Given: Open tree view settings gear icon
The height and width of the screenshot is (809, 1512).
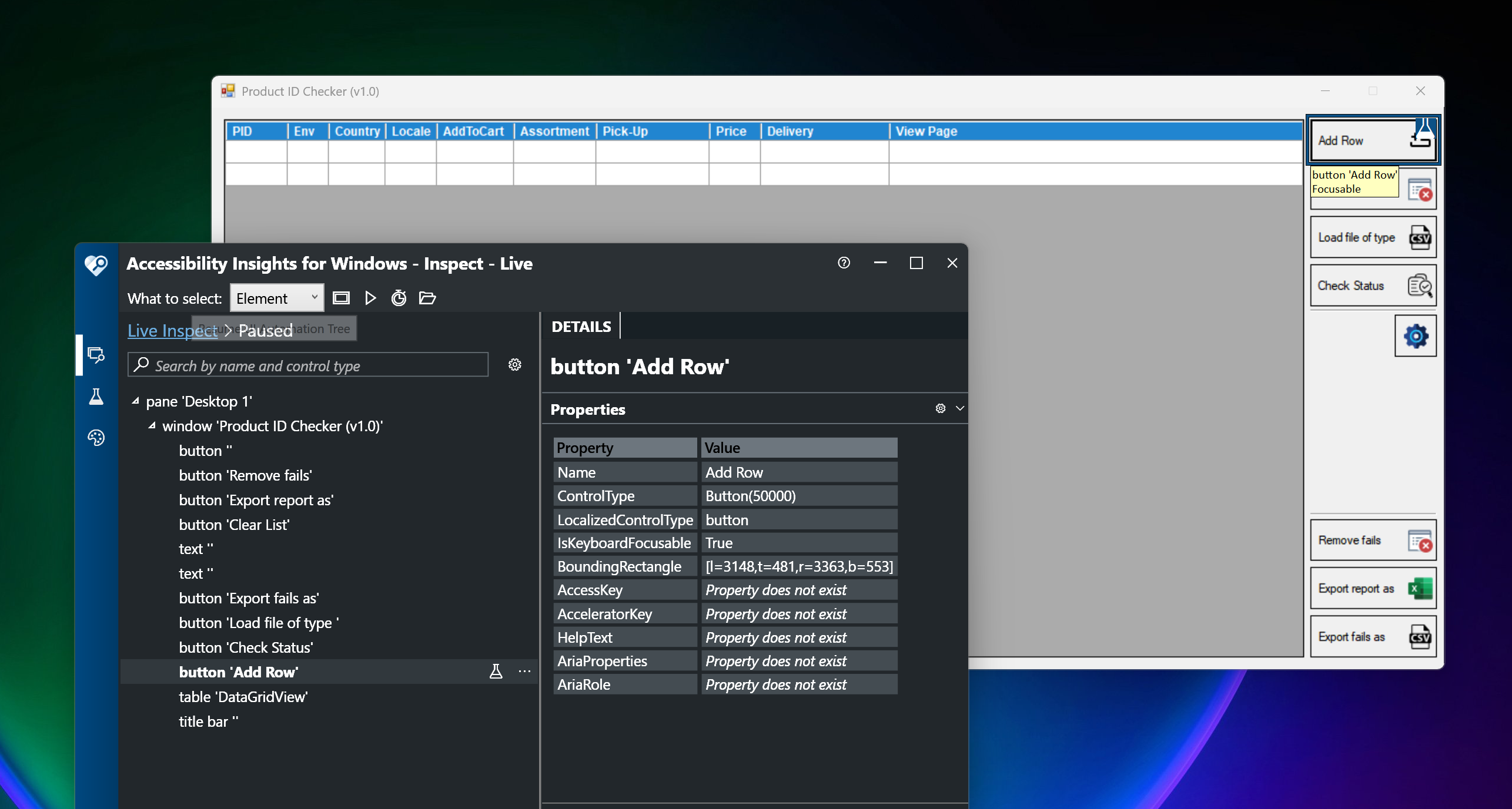Looking at the screenshot, I should [515, 365].
